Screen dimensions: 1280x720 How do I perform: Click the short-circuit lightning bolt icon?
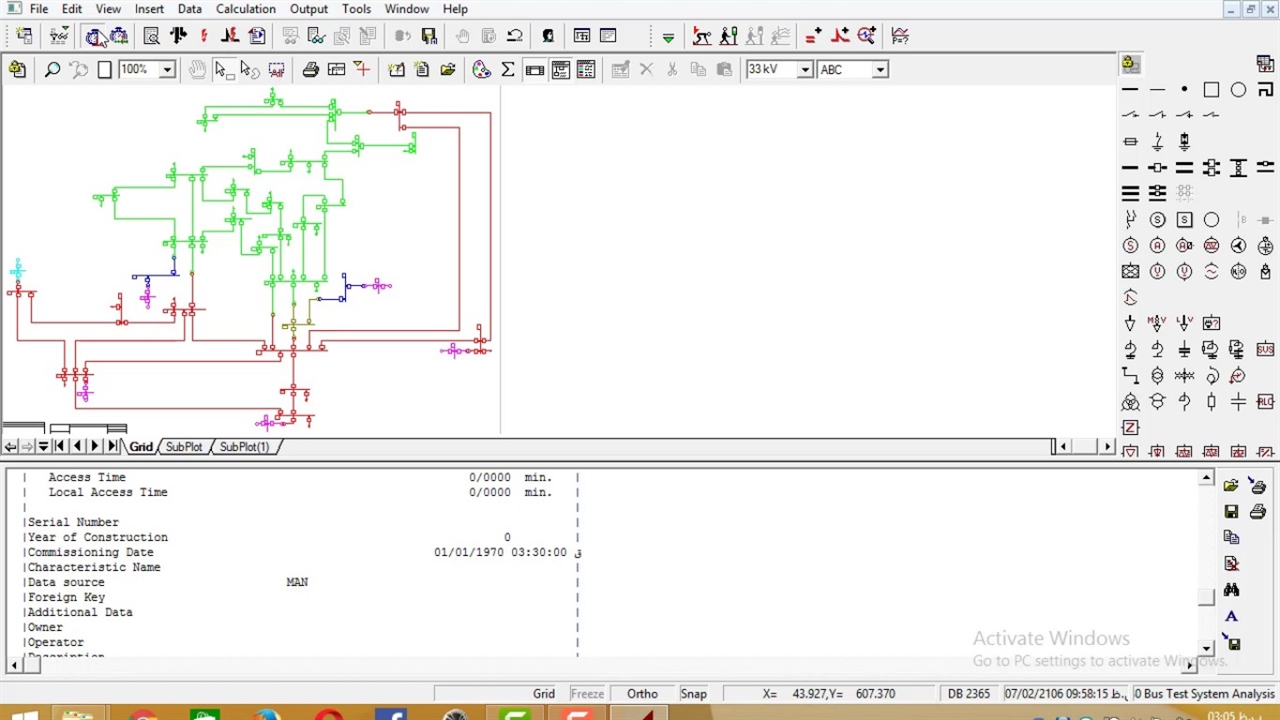[x=204, y=36]
